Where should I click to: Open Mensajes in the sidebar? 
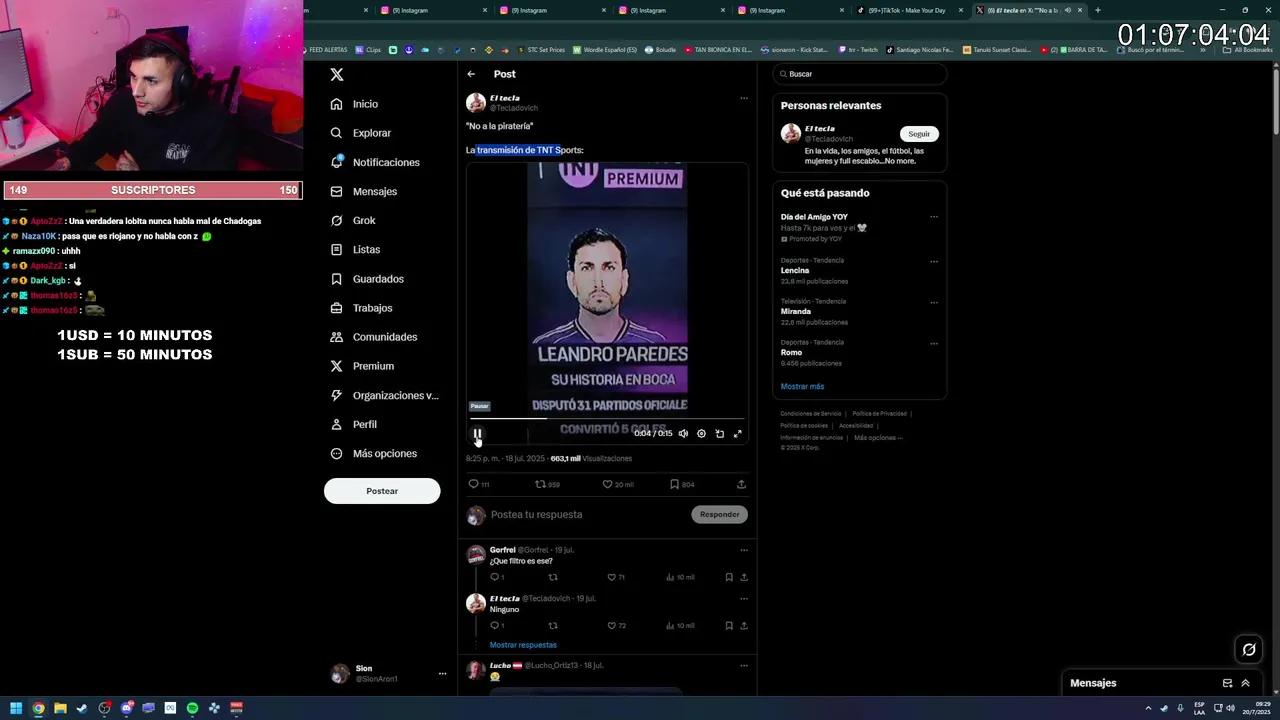(x=363, y=191)
